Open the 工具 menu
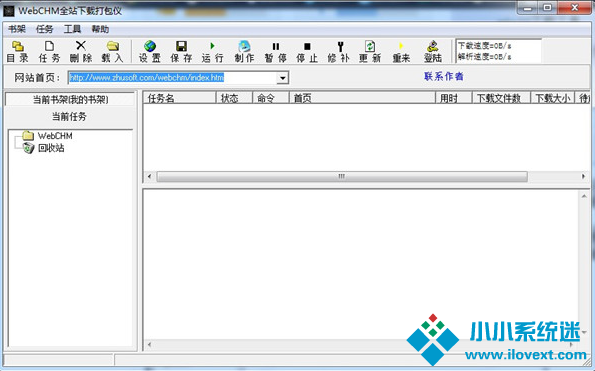Viewport: 595px width, 371px height. coord(72,29)
